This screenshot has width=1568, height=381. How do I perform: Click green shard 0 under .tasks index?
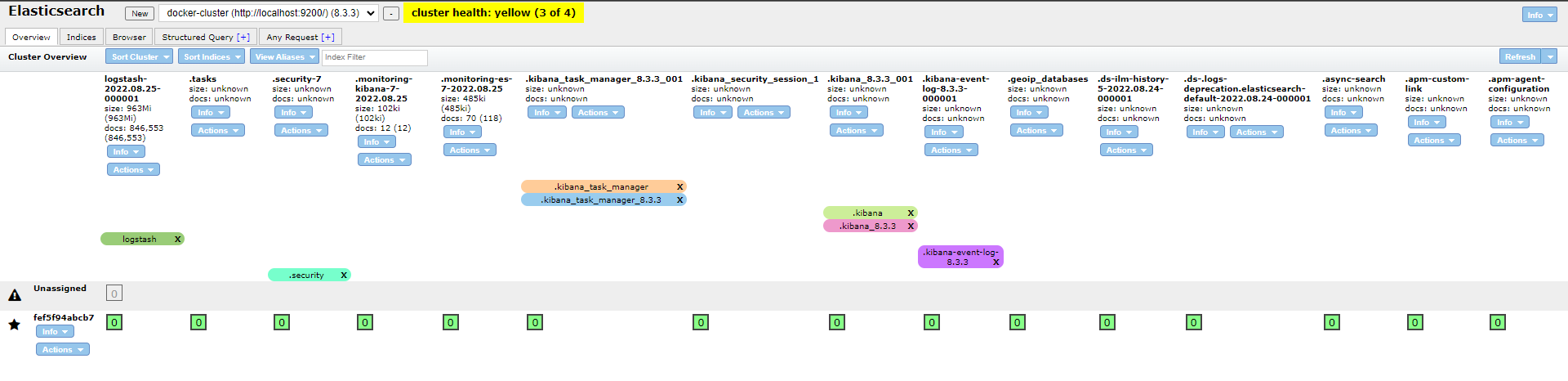[198, 323]
